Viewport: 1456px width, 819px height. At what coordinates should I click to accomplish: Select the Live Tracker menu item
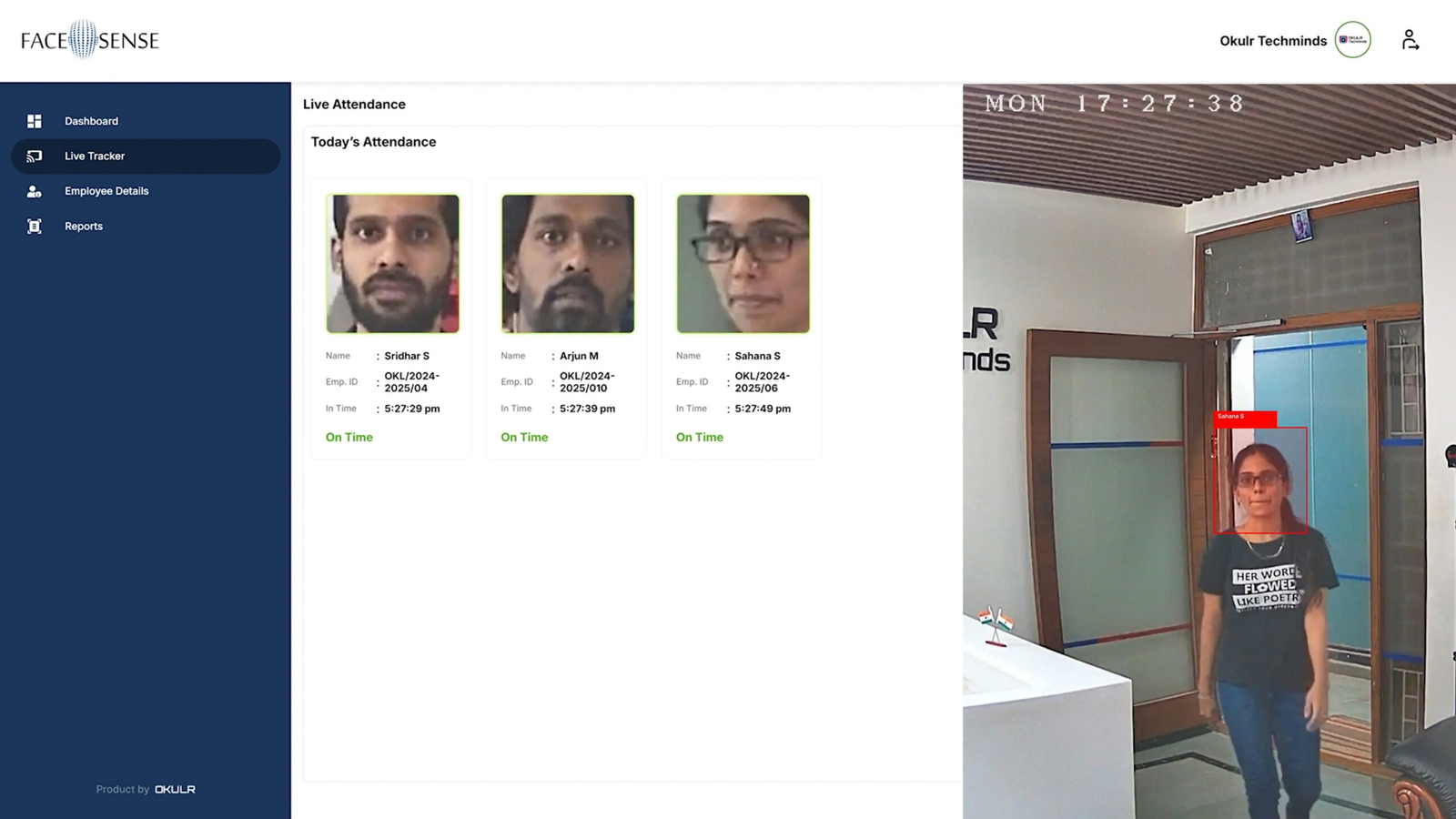click(x=146, y=157)
